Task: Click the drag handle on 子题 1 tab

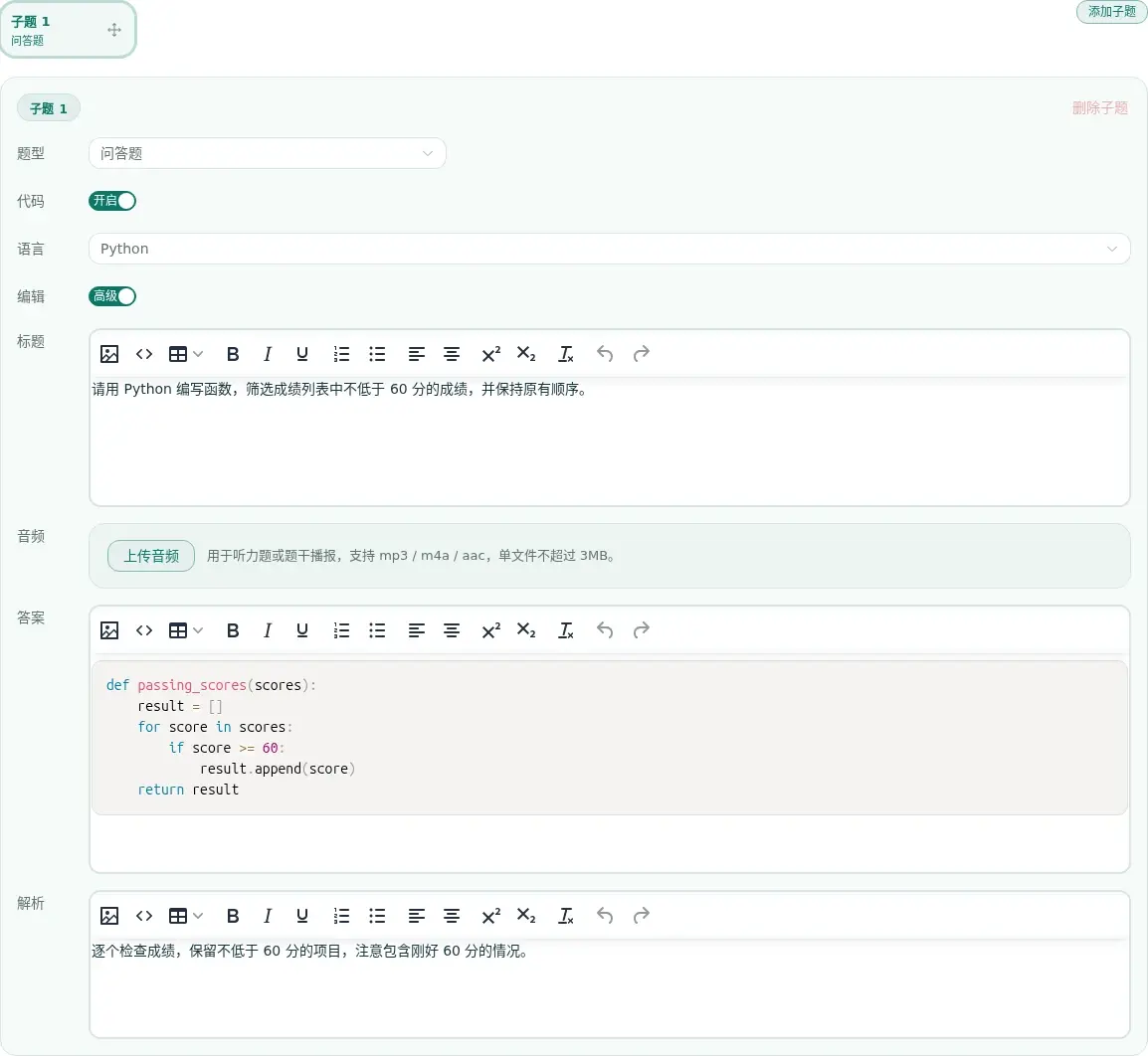Action: click(x=114, y=30)
